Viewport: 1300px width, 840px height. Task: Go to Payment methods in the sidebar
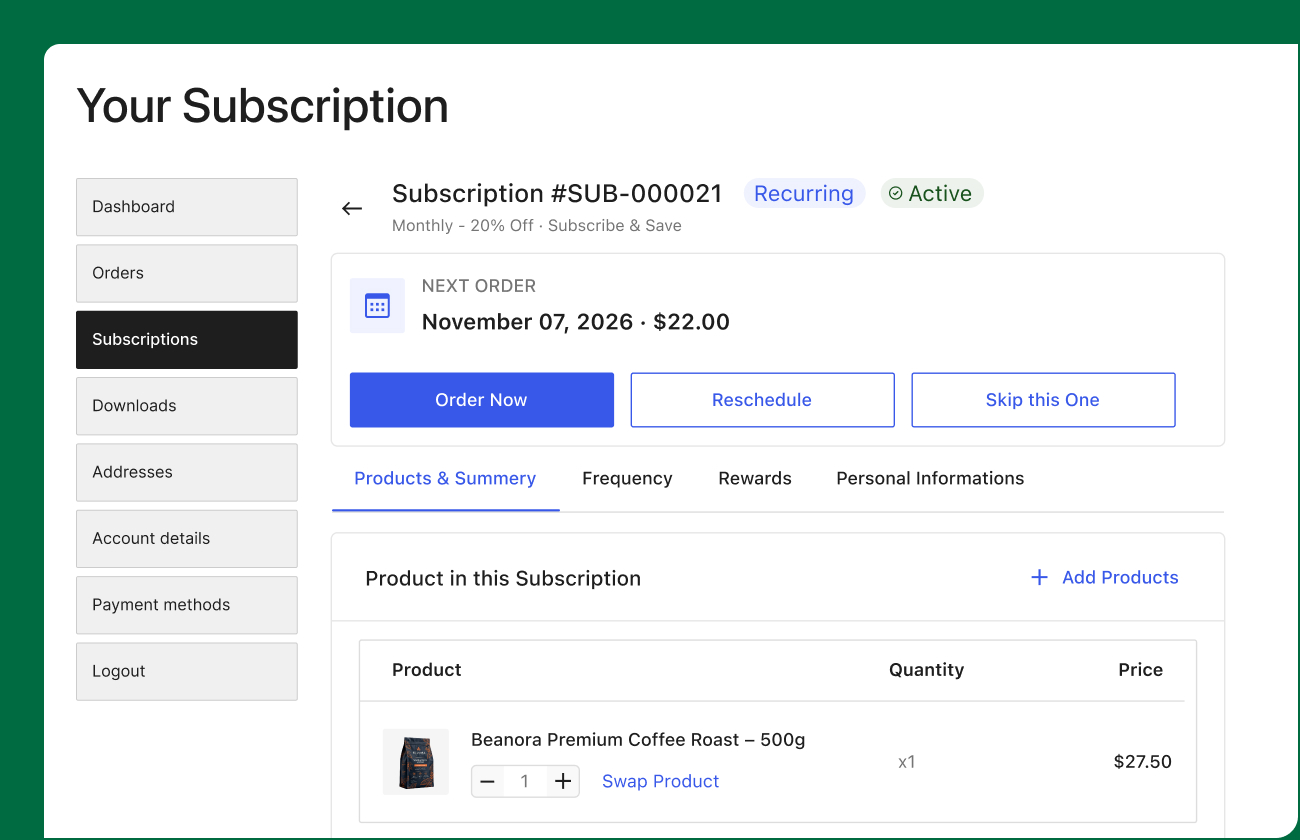[x=187, y=605]
